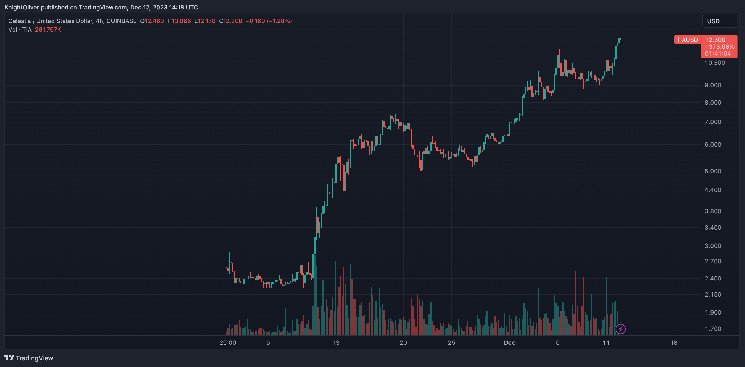Click the 11 date label on time axis
This screenshot has height=367, width=745.
[x=606, y=342]
